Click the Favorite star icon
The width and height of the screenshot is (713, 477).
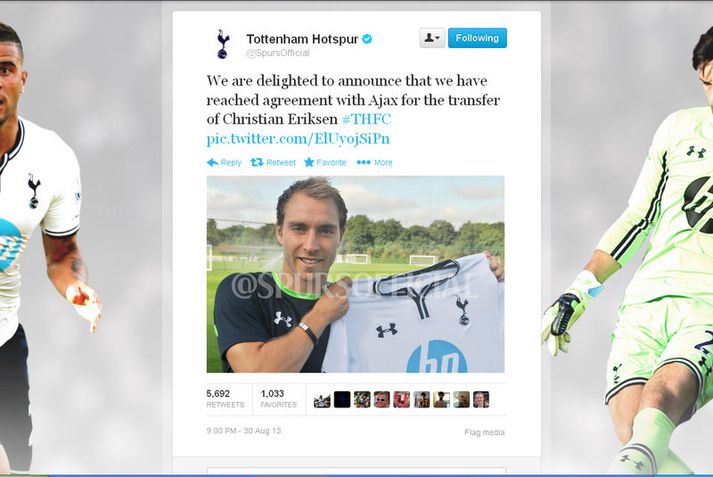[x=309, y=162]
